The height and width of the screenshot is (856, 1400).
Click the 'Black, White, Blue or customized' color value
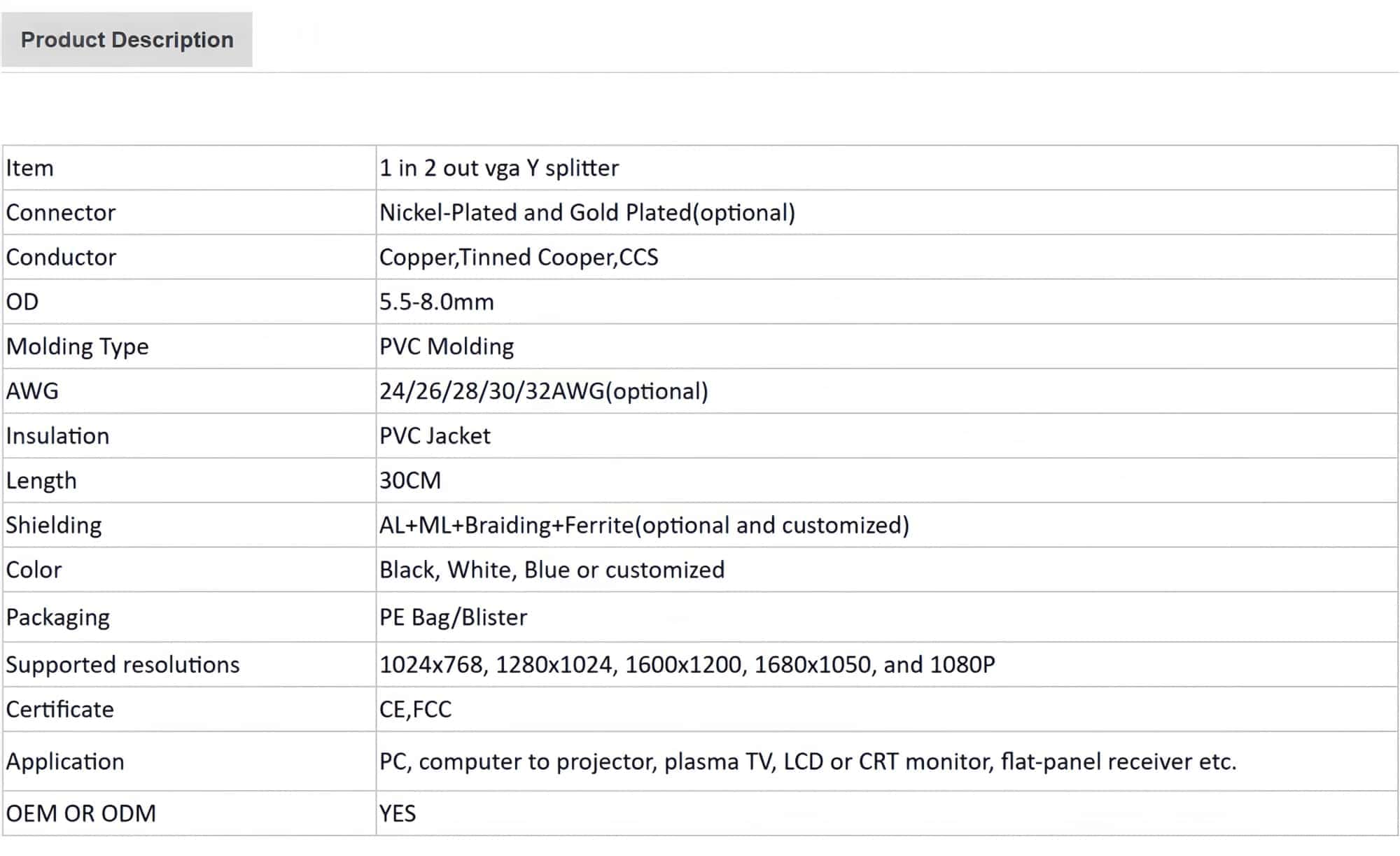click(x=552, y=570)
